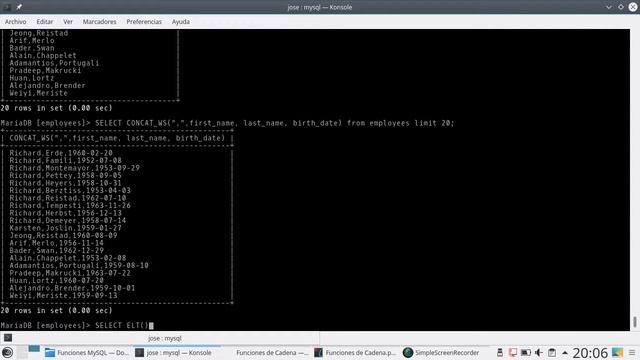The height and width of the screenshot is (360, 640).
Task: Maximize the Konsole window with the diamond icon
Action: 621,7
